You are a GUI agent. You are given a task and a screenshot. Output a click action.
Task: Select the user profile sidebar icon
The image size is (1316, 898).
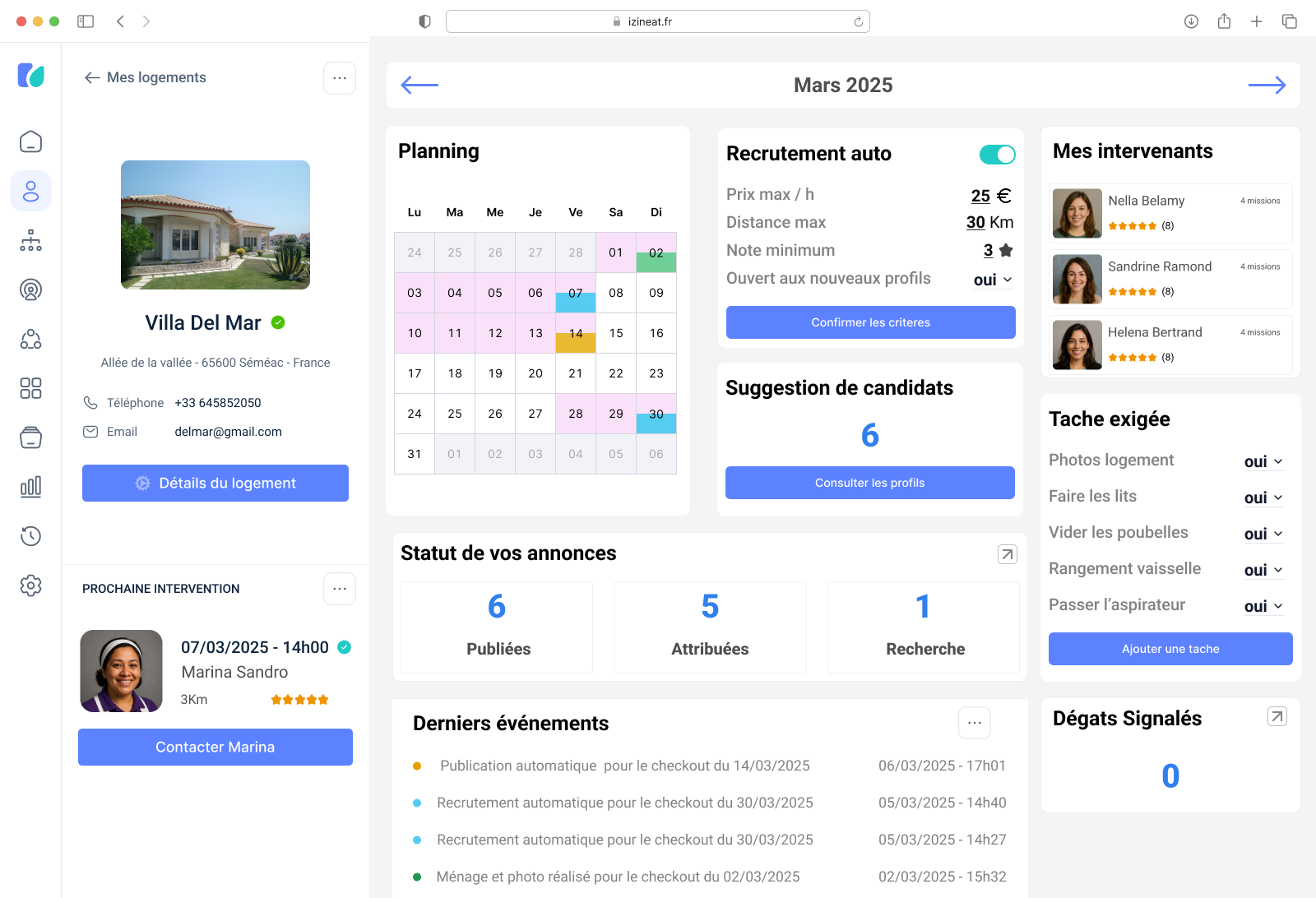pyautogui.click(x=30, y=191)
